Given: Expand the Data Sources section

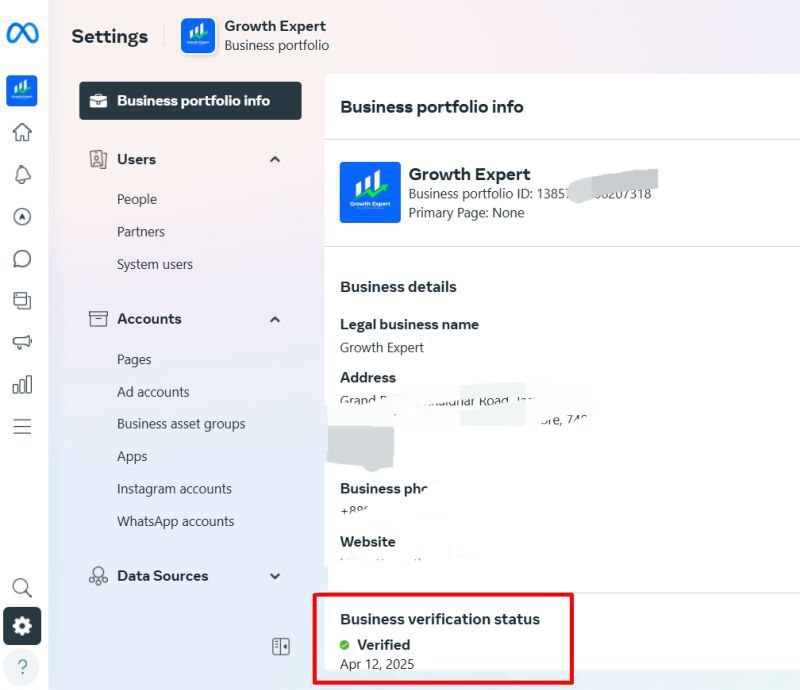Looking at the screenshot, I should pyautogui.click(x=275, y=576).
